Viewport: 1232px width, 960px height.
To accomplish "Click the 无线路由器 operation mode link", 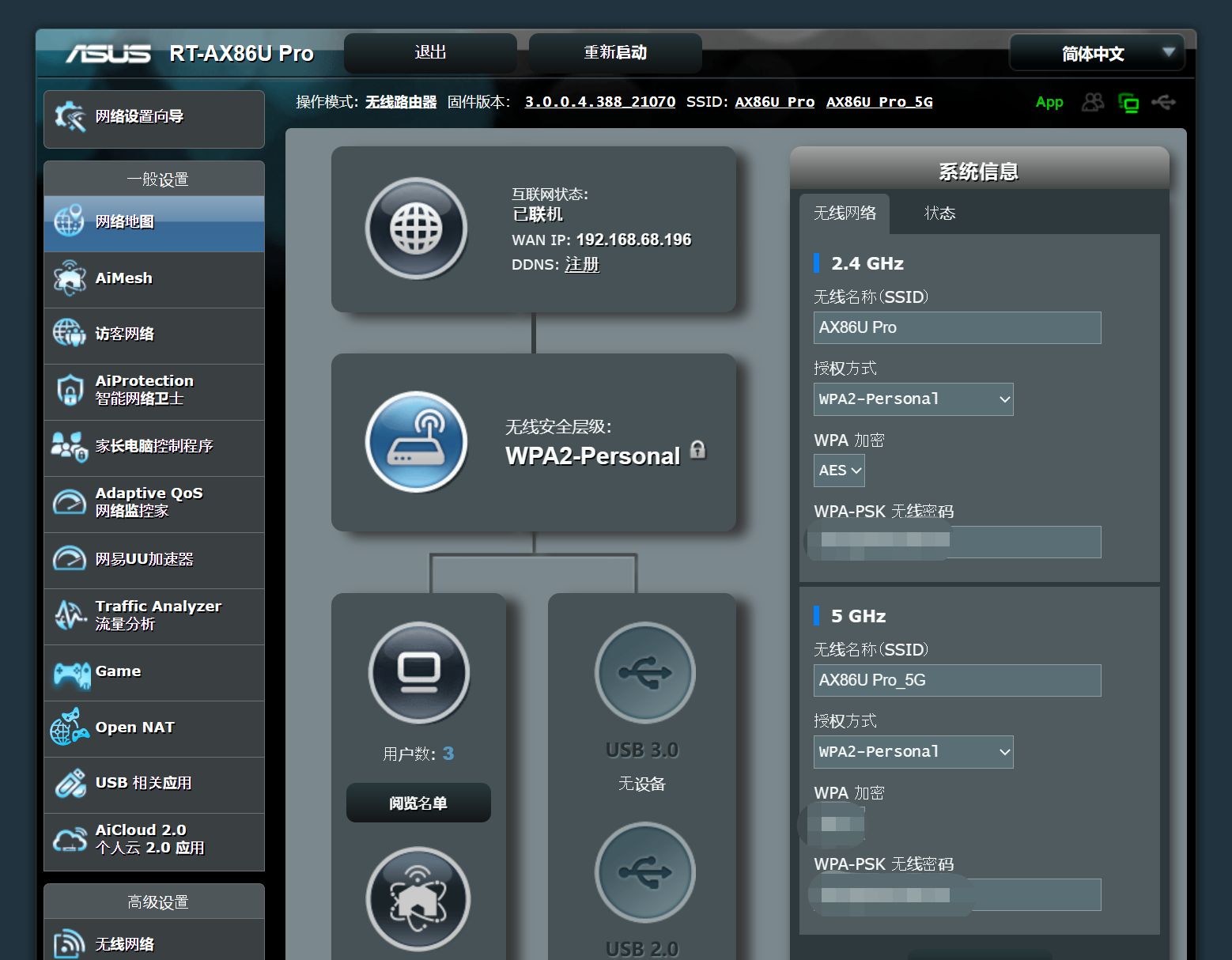I will 401,102.
